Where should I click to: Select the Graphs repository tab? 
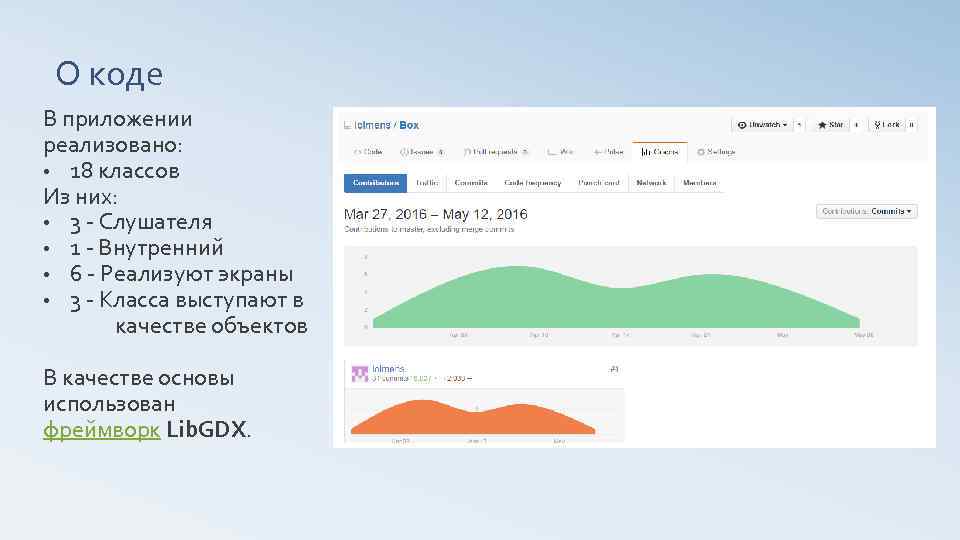tap(660, 152)
